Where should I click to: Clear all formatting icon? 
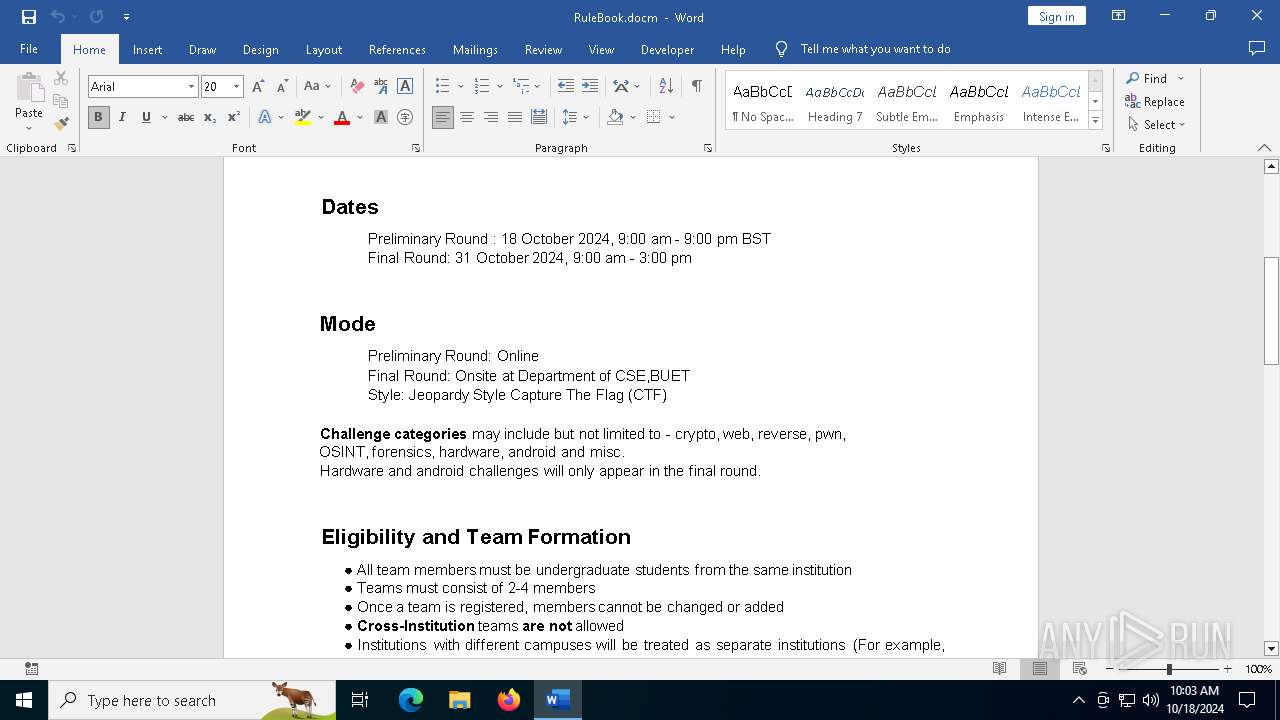pos(357,87)
